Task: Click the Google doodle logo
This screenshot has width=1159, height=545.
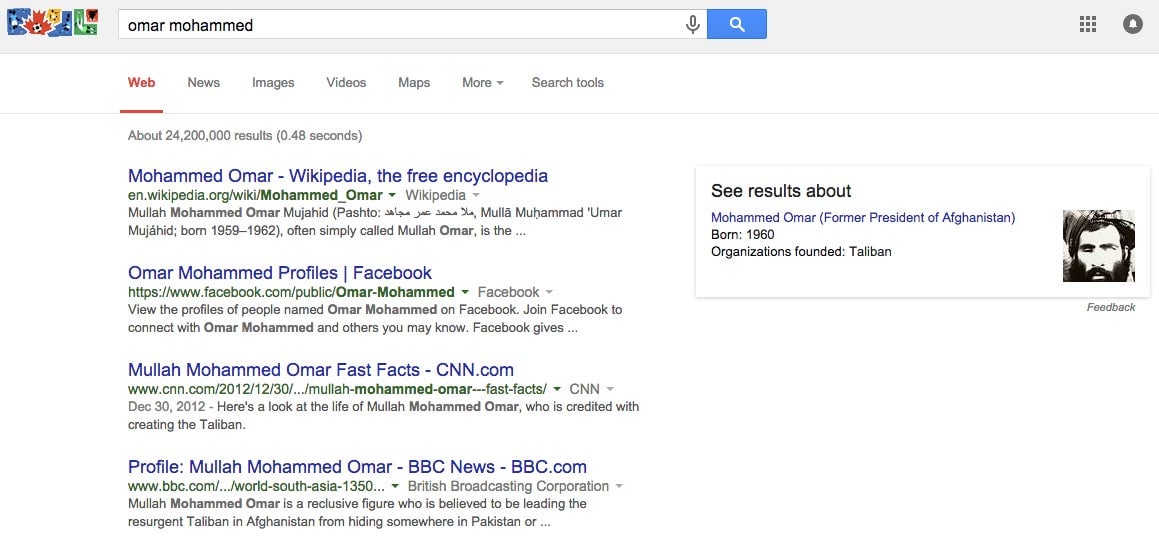Action: (x=52, y=22)
